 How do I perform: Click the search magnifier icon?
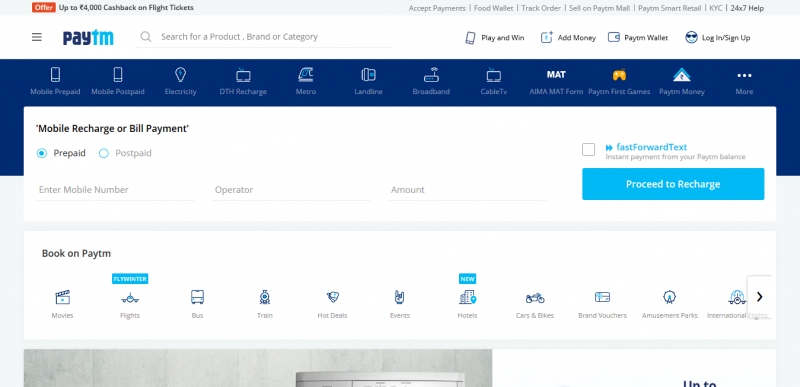pyautogui.click(x=146, y=37)
